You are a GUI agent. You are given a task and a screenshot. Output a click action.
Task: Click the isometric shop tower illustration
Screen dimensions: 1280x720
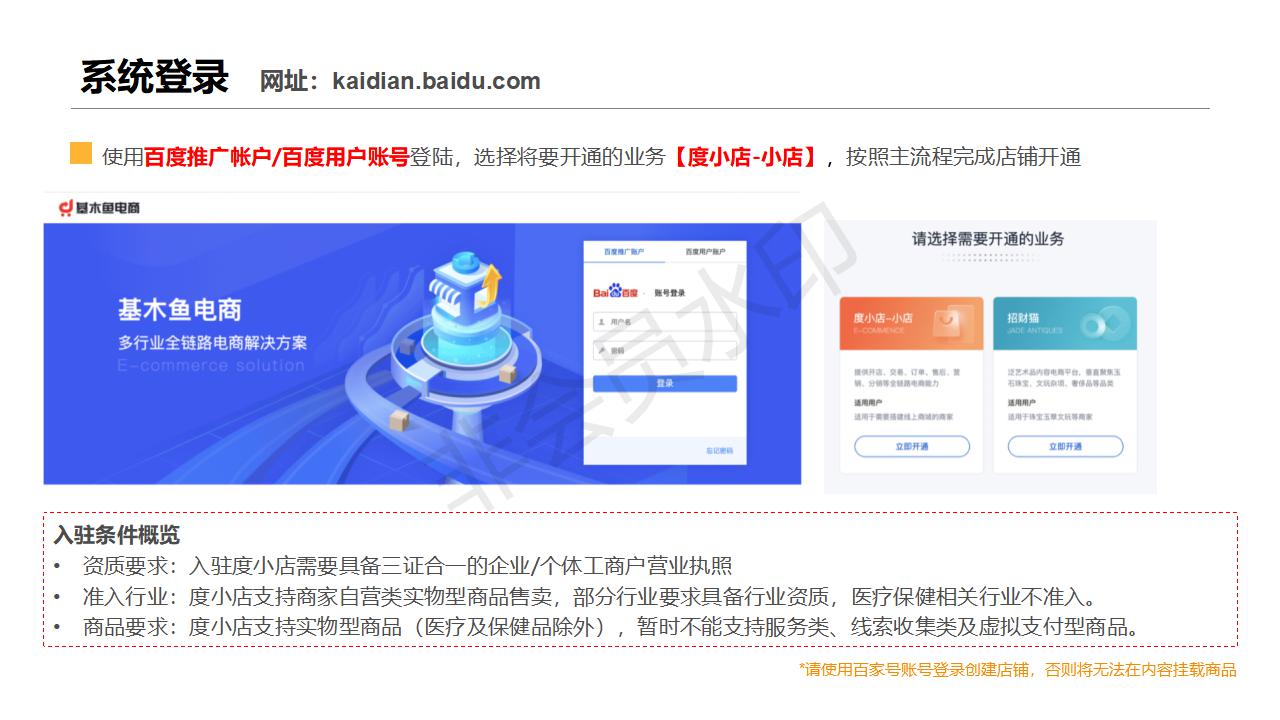[462, 340]
